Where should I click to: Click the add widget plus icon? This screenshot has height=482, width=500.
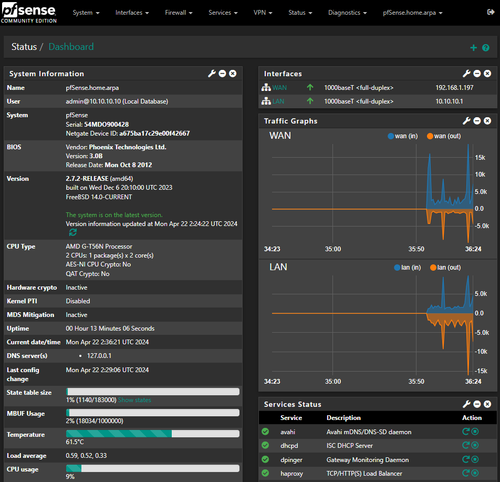(473, 48)
